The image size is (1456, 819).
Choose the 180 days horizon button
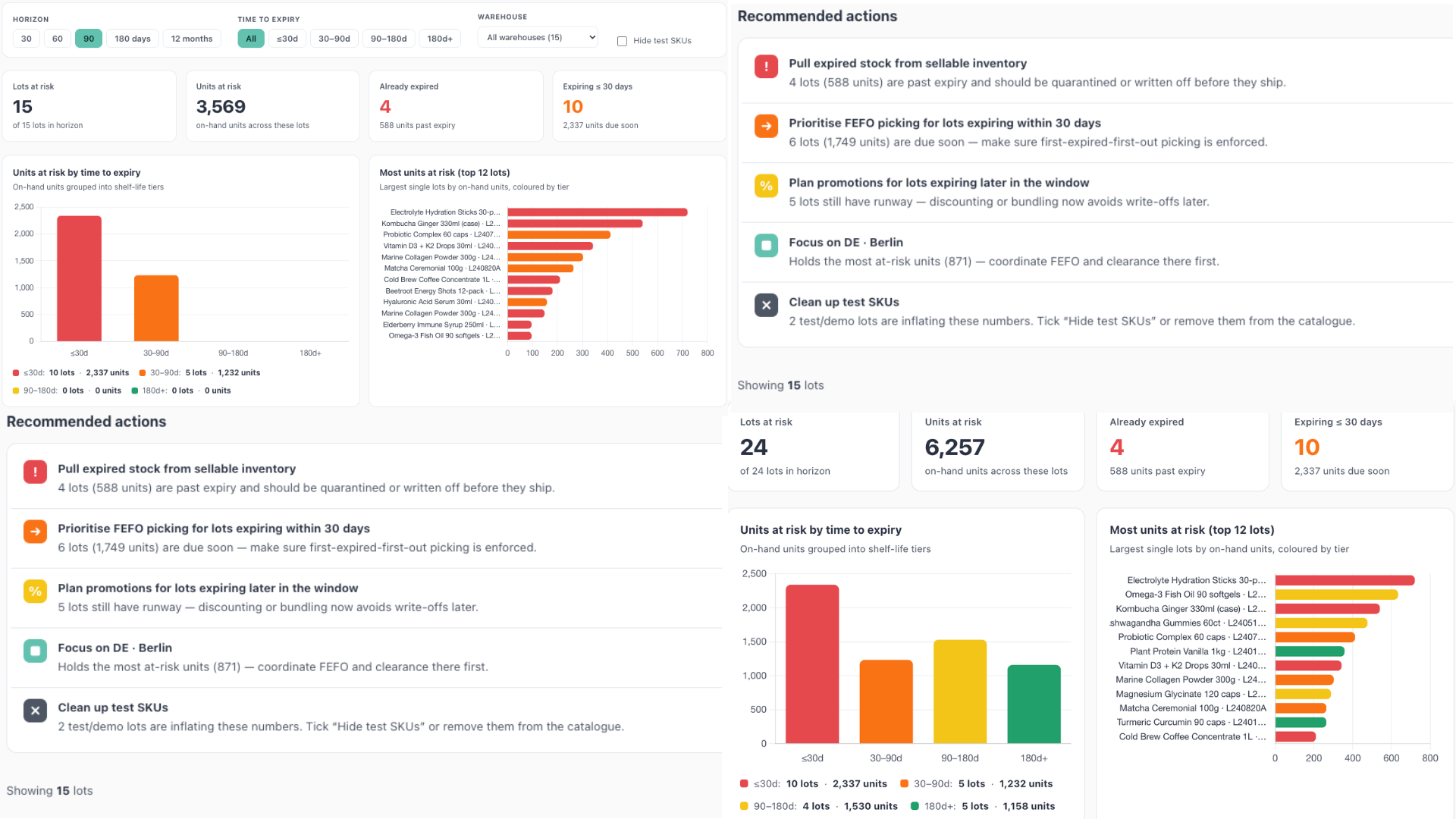[133, 39]
